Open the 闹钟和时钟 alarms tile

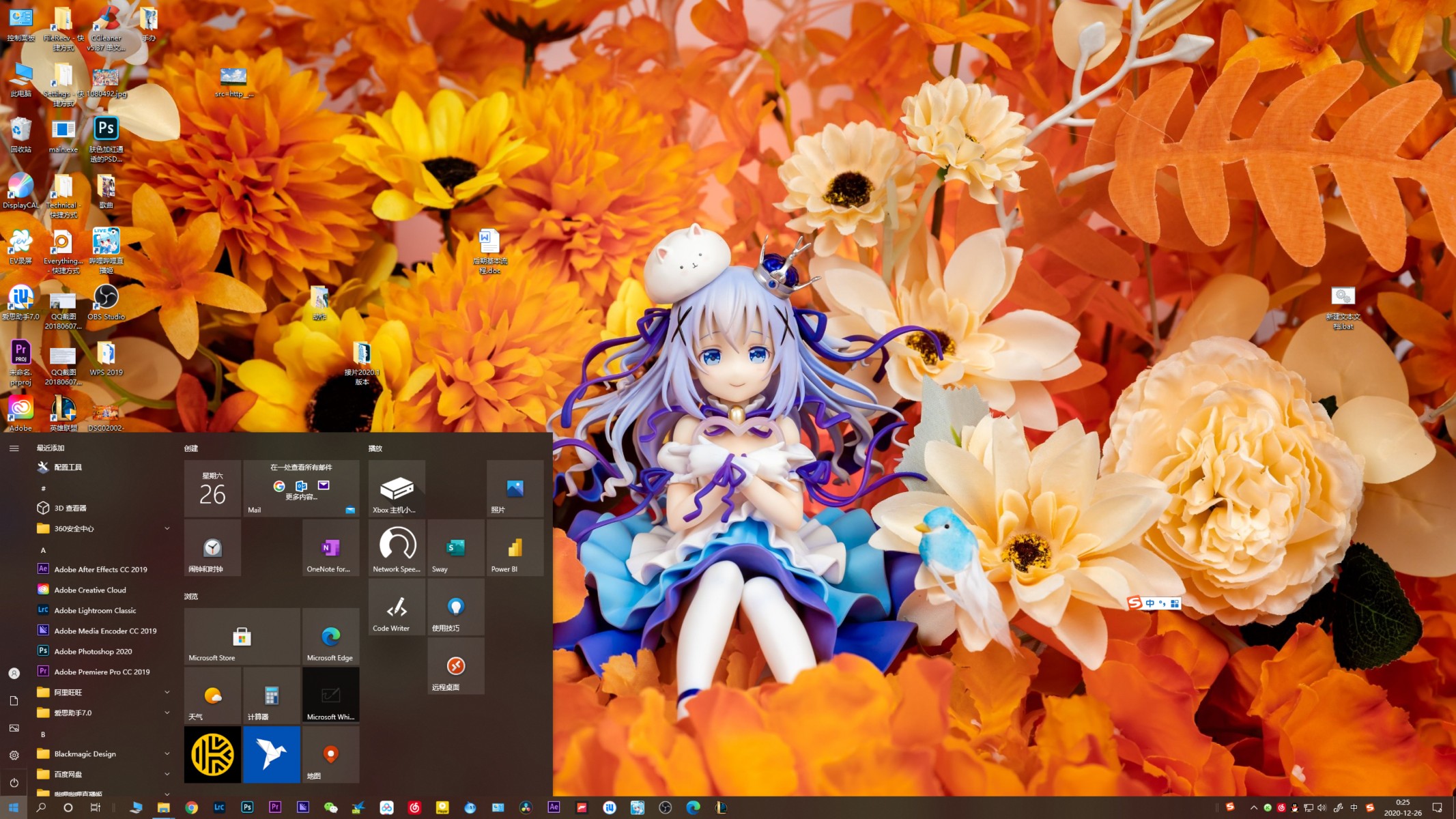coord(212,547)
